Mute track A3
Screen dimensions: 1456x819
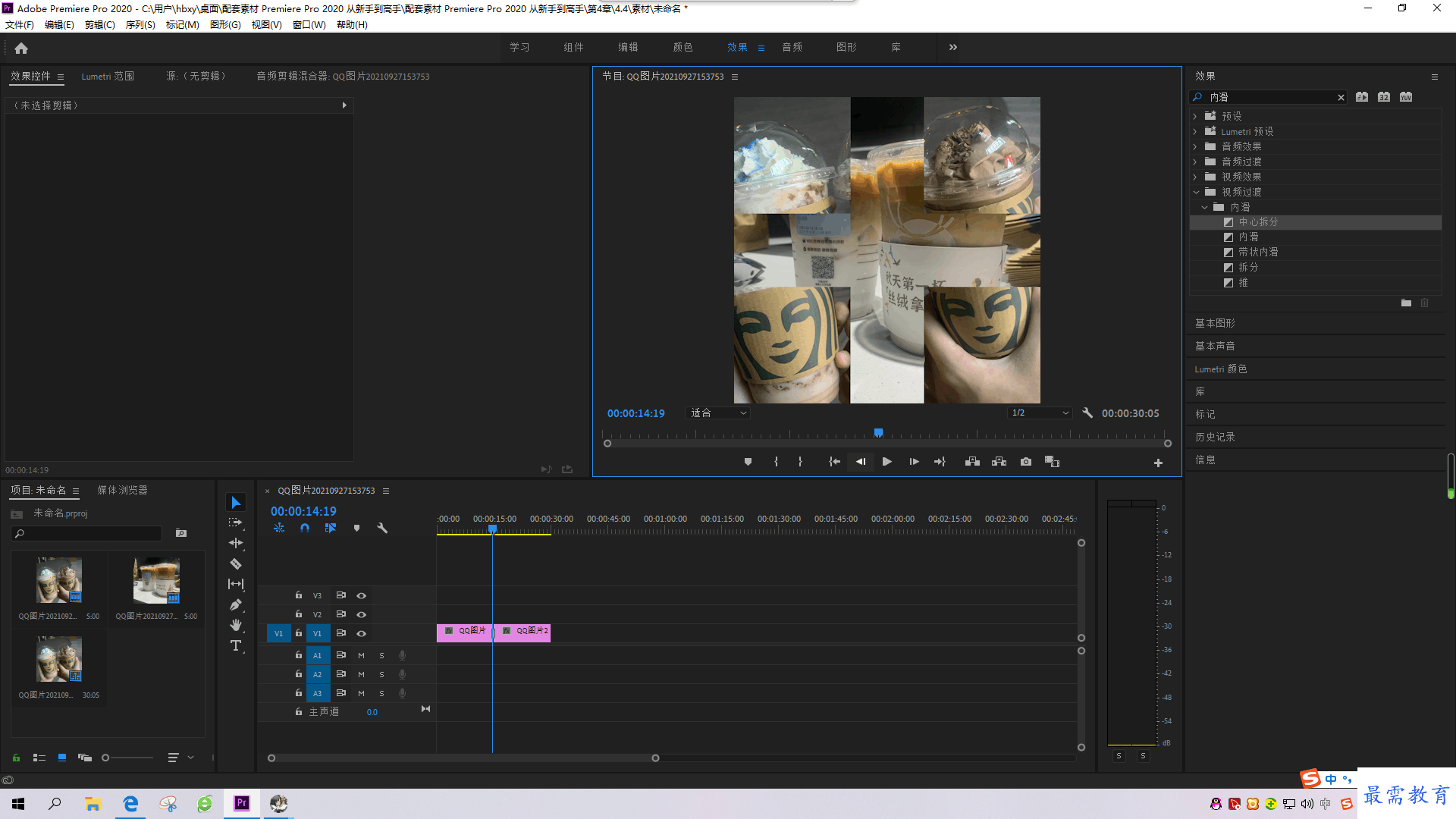pos(361,693)
